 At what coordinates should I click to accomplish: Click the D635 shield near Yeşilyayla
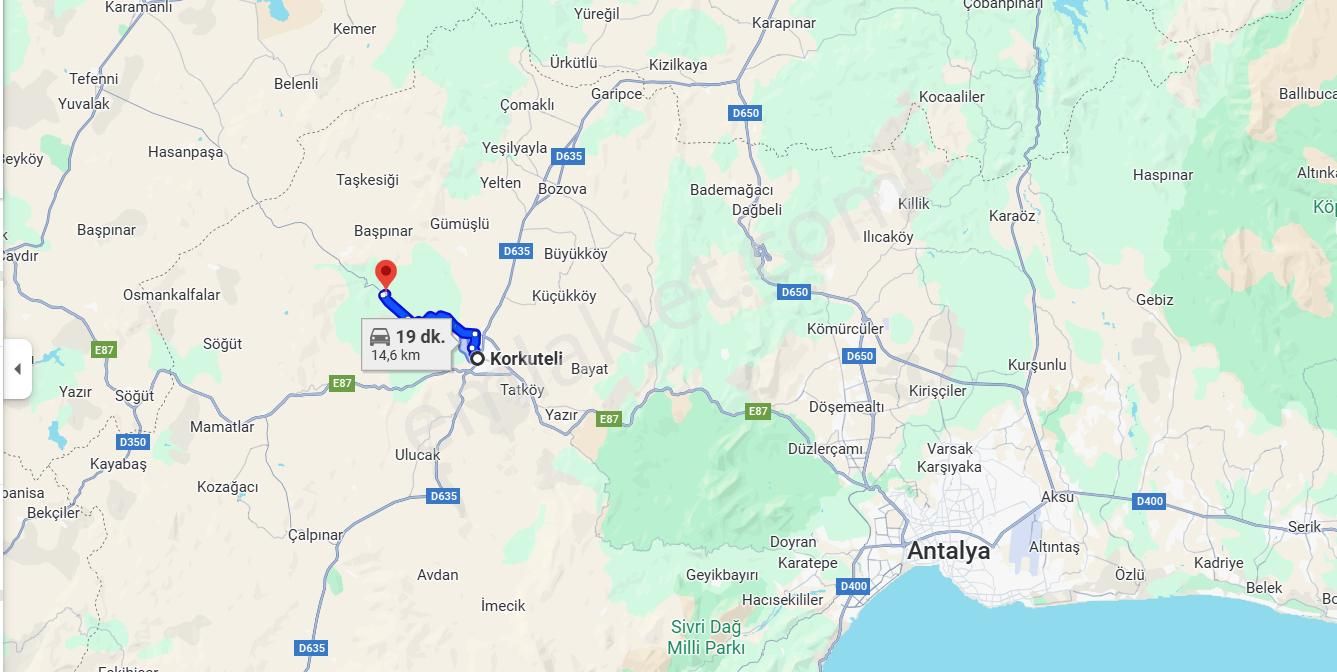[x=568, y=156]
